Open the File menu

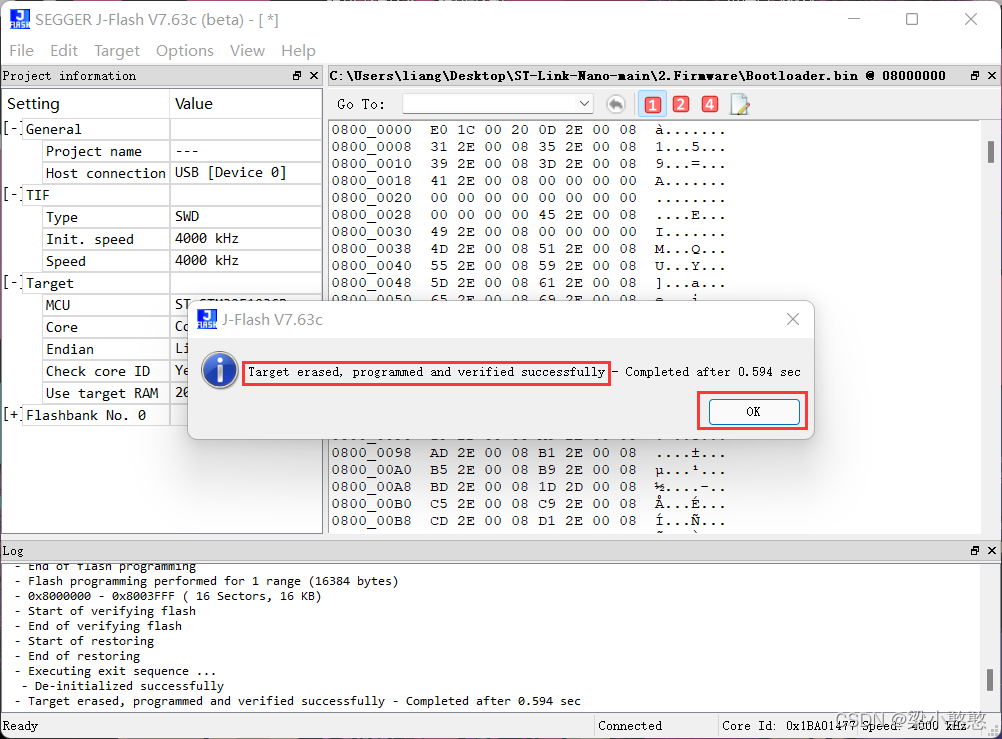(22, 51)
